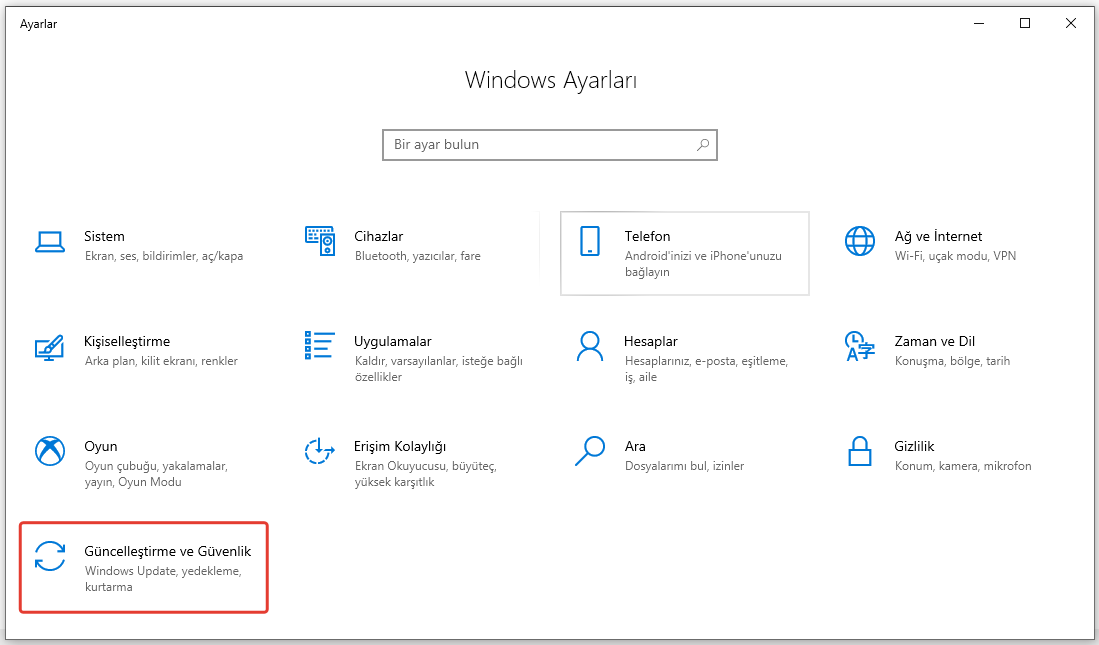Click the Telefon phone icon
Viewport: 1099px width, 645px height.
pyautogui.click(x=590, y=241)
